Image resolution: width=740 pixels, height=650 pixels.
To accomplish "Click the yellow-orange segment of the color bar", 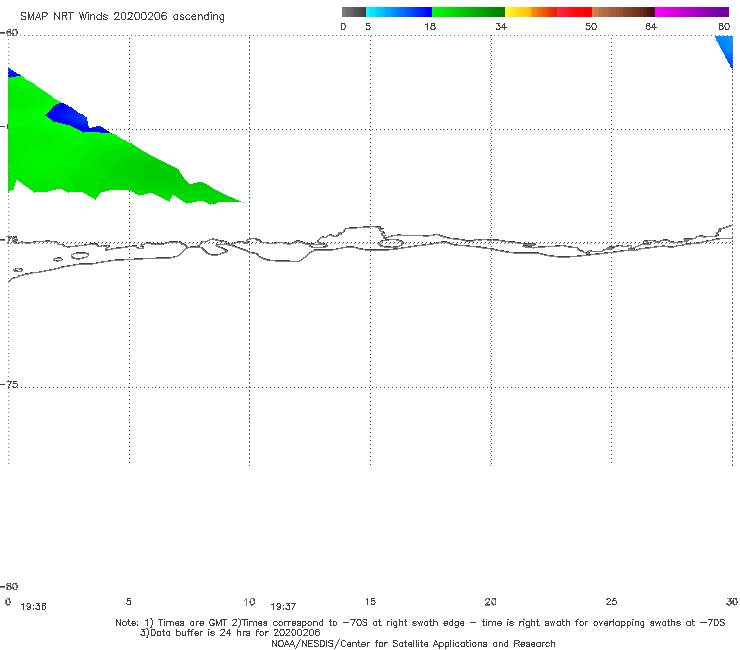I will point(531,12).
